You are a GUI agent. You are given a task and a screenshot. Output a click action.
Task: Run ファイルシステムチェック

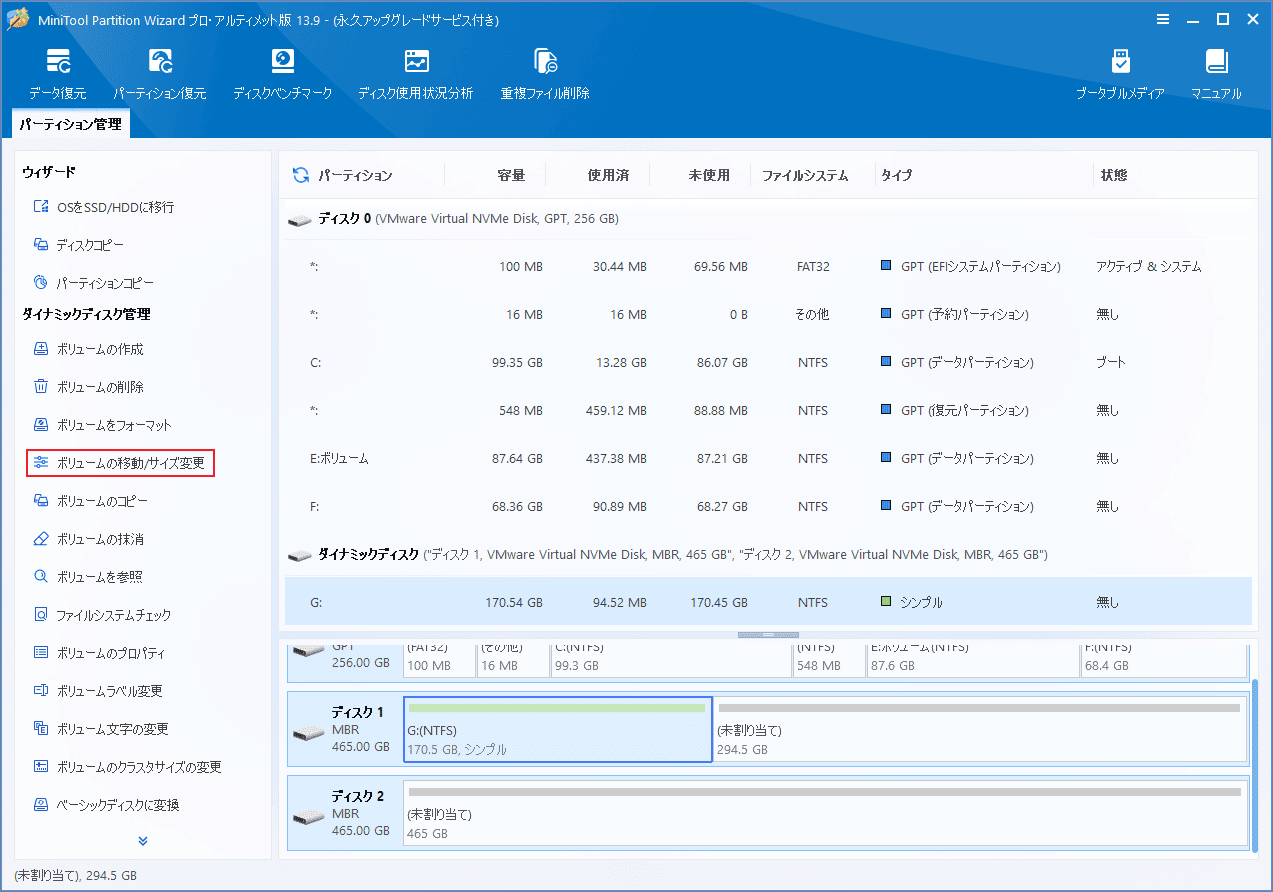(102, 615)
